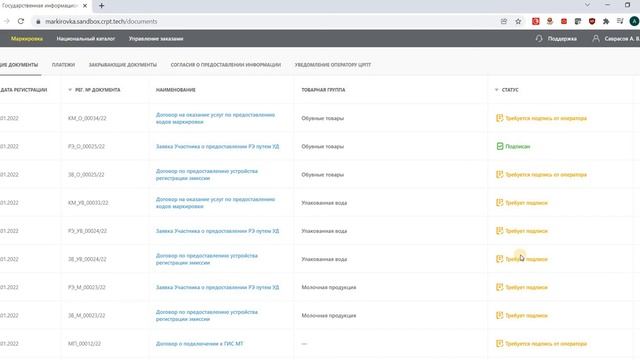Open the Chrome extensions puzzle icon
Viewport: 640px width, 360px height.
[x=606, y=21]
